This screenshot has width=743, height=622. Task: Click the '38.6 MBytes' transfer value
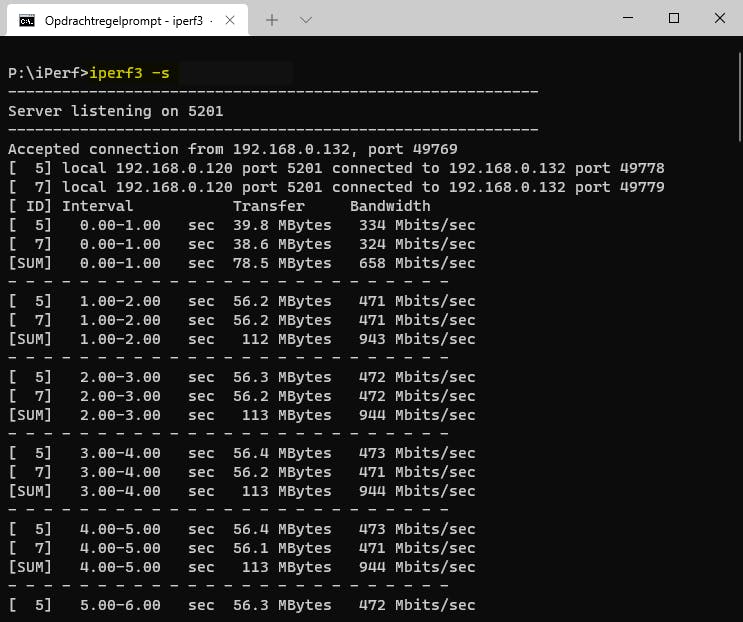[x=282, y=244]
